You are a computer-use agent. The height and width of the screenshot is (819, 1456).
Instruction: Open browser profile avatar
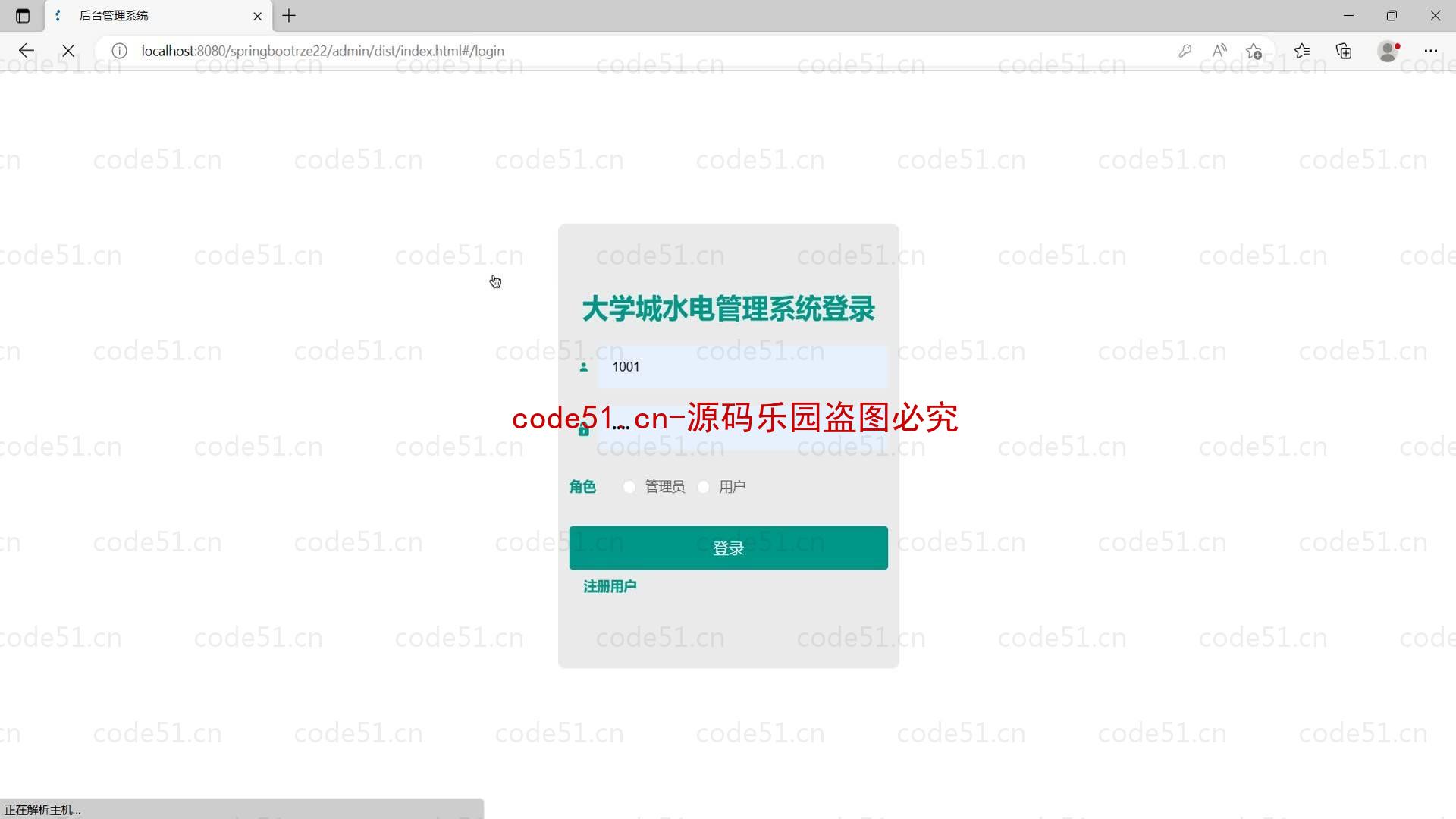coord(1388,51)
